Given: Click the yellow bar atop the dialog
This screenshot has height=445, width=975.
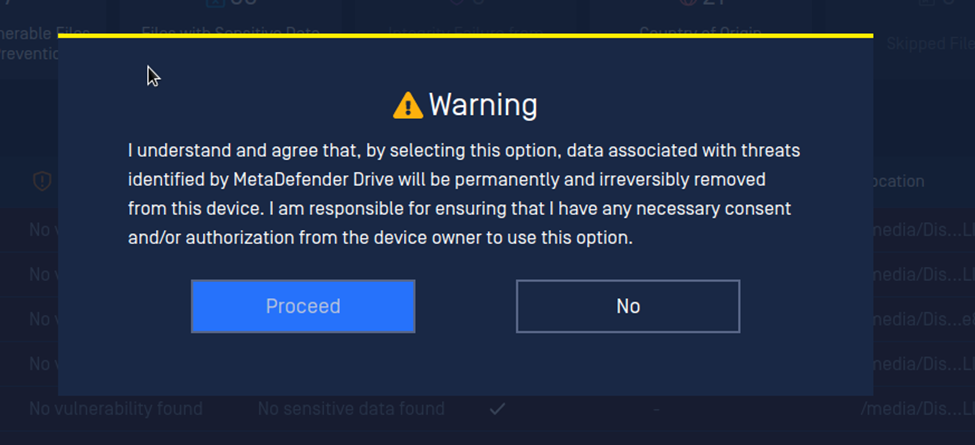Looking at the screenshot, I should 466,36.
